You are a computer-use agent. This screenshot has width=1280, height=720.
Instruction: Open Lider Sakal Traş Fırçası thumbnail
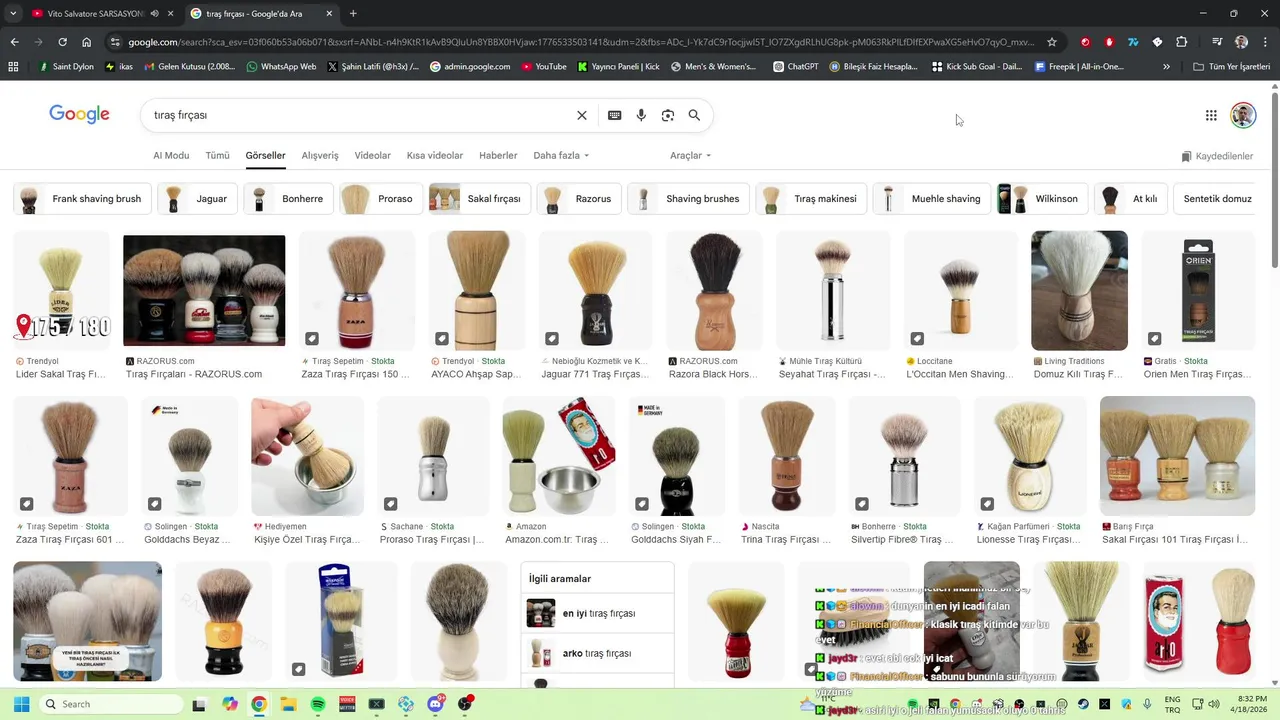pos(61,291)
